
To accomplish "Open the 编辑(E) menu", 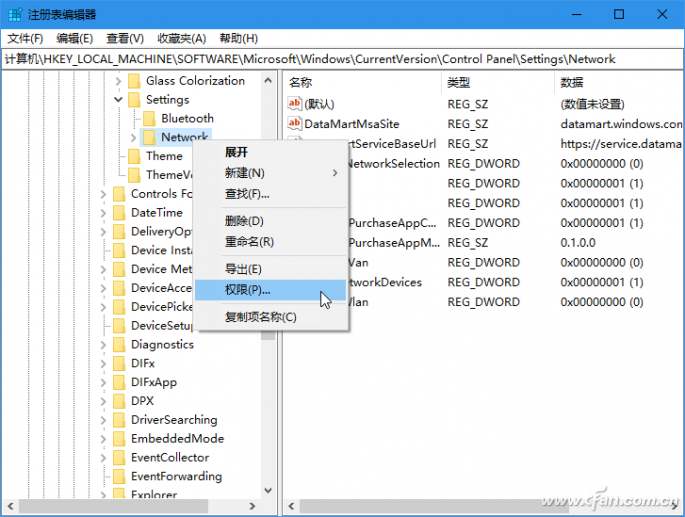I will coord(75,38).
